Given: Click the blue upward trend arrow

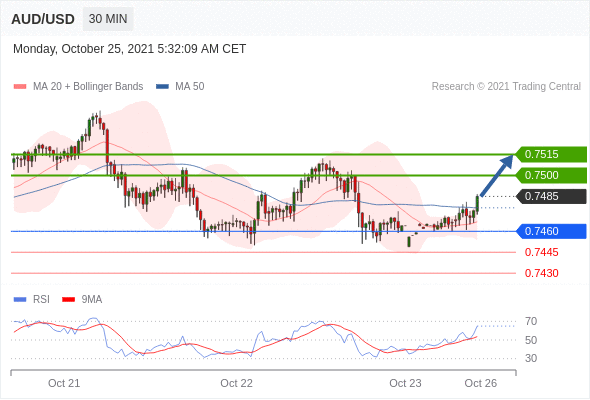Looking at the screenshot, I should (497, 175).
